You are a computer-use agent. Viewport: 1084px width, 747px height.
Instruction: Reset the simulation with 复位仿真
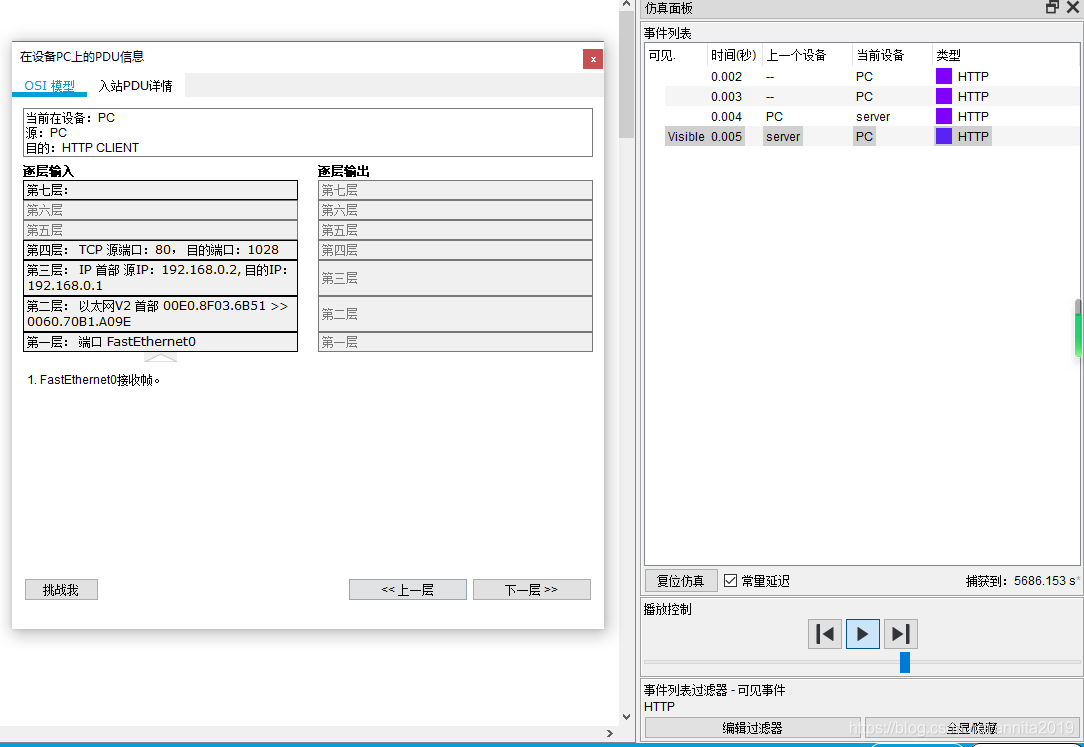pyautogui.click(x=680, y=581)
